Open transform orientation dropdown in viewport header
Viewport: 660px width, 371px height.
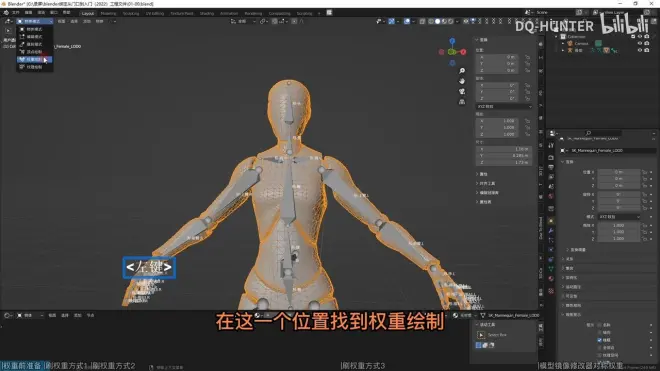243,21
